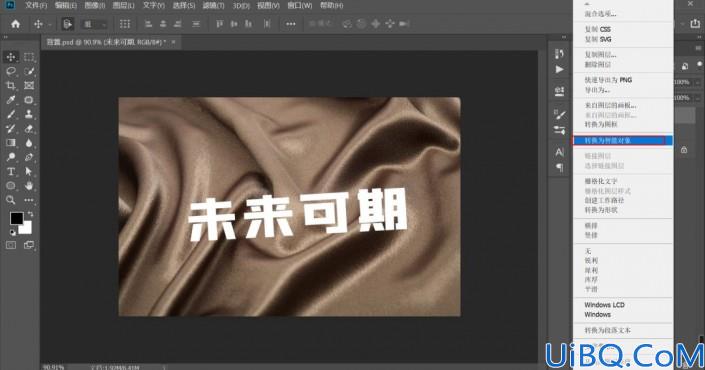Viewport: 705px width, 370px height.
Task: Click the zoom percentage field in status bar
Action: pyautogui.click(x=54, y=367)
